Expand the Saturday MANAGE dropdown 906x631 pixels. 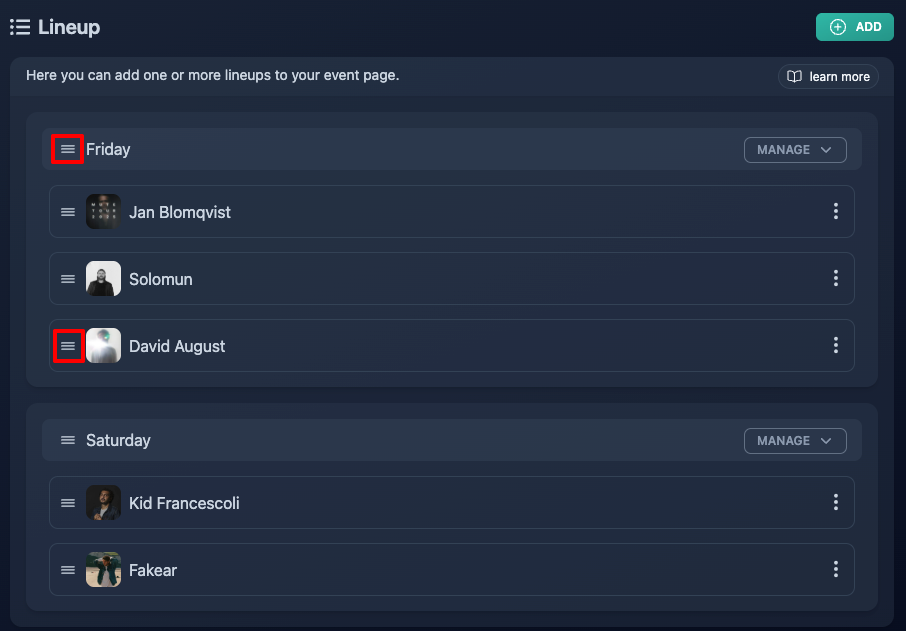(x=795, y=441)
